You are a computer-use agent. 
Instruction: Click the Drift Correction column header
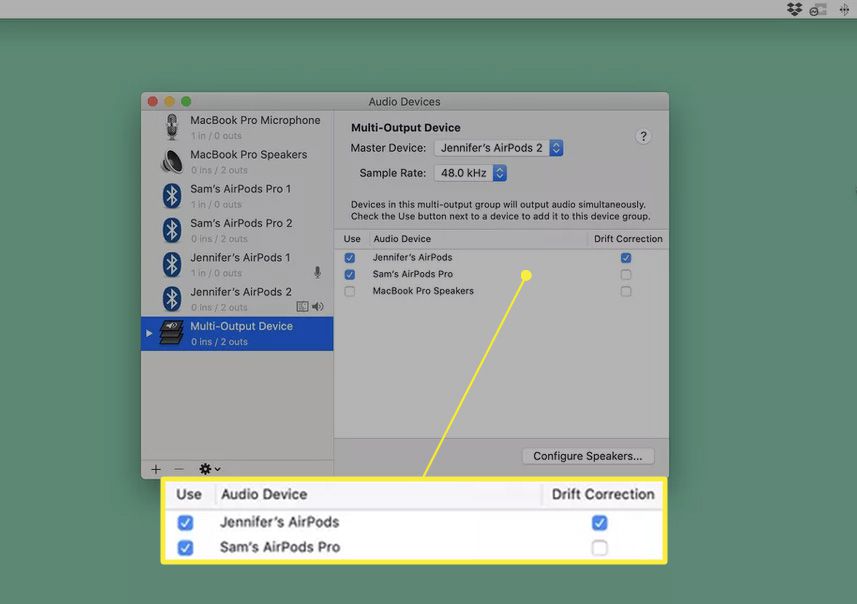point(627,239)
